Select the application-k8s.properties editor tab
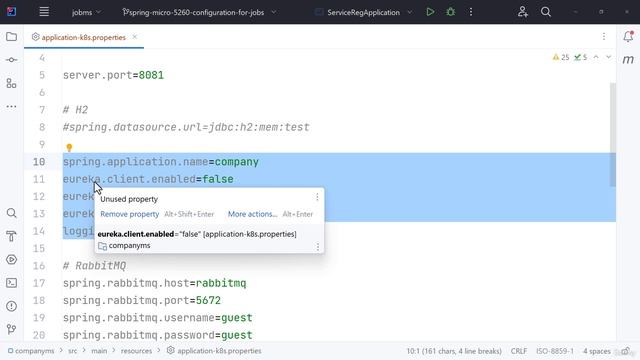This screenshot has width=640, height=360. coord(83,37)
